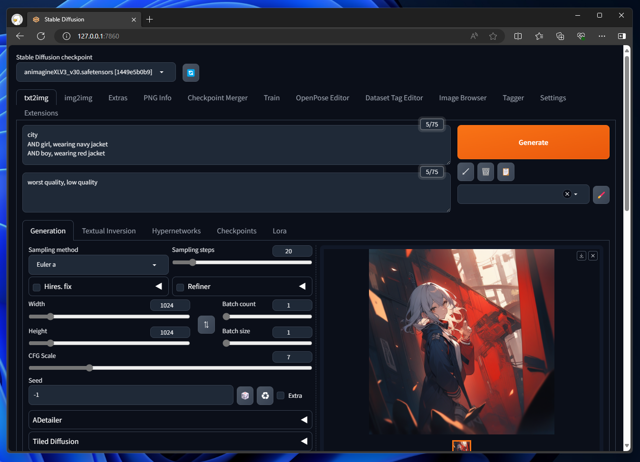Image resolution: width=640 pixels, height=462 pixels.
Task: Enable the Hires. fix checkbox
Action: pyautogui.click(x=36, y=287)
